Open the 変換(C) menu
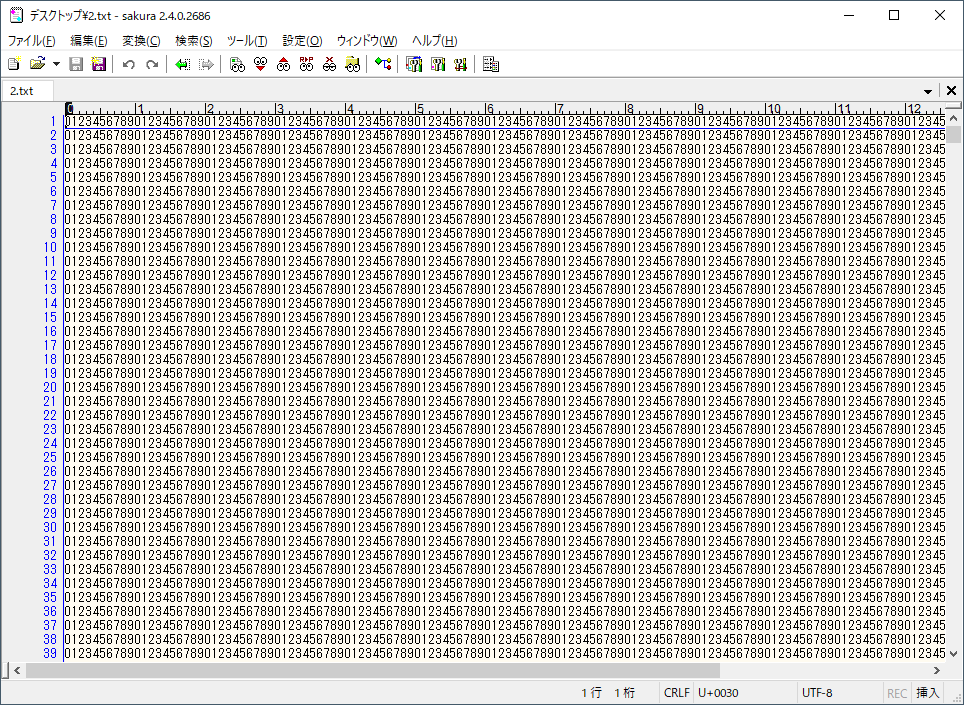Screen dimensions: 964x705 [141, 41]
